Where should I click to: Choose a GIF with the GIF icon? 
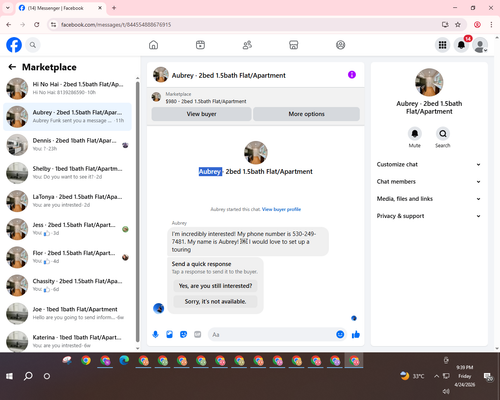tap(198, 334)
